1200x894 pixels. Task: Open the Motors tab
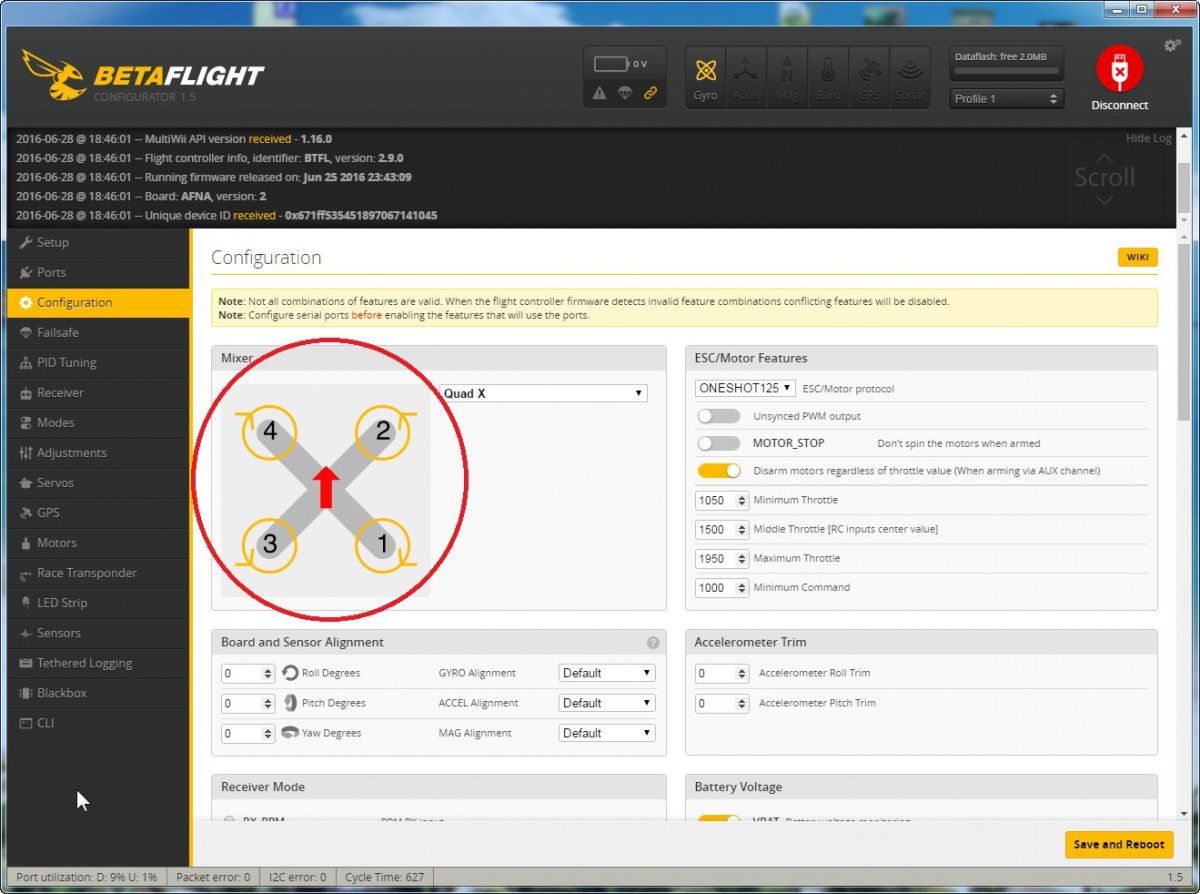pos(98,542)
